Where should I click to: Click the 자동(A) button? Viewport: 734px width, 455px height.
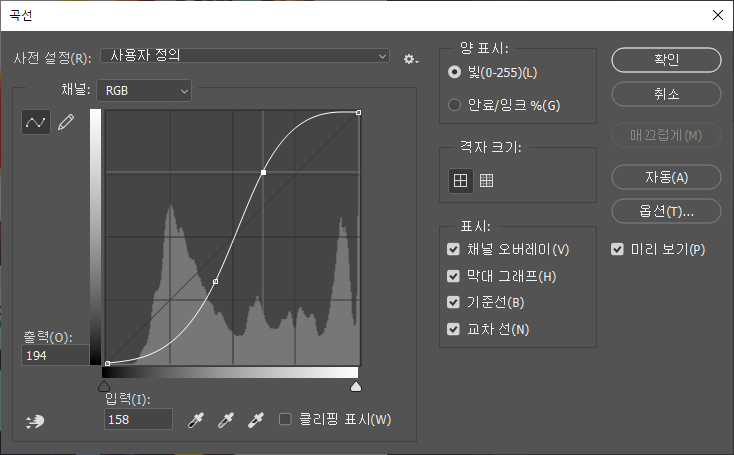(666, 177)
